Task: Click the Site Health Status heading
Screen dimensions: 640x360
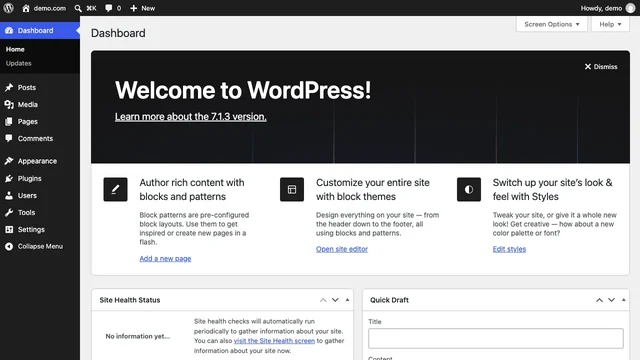Action: tap(130, 300)
